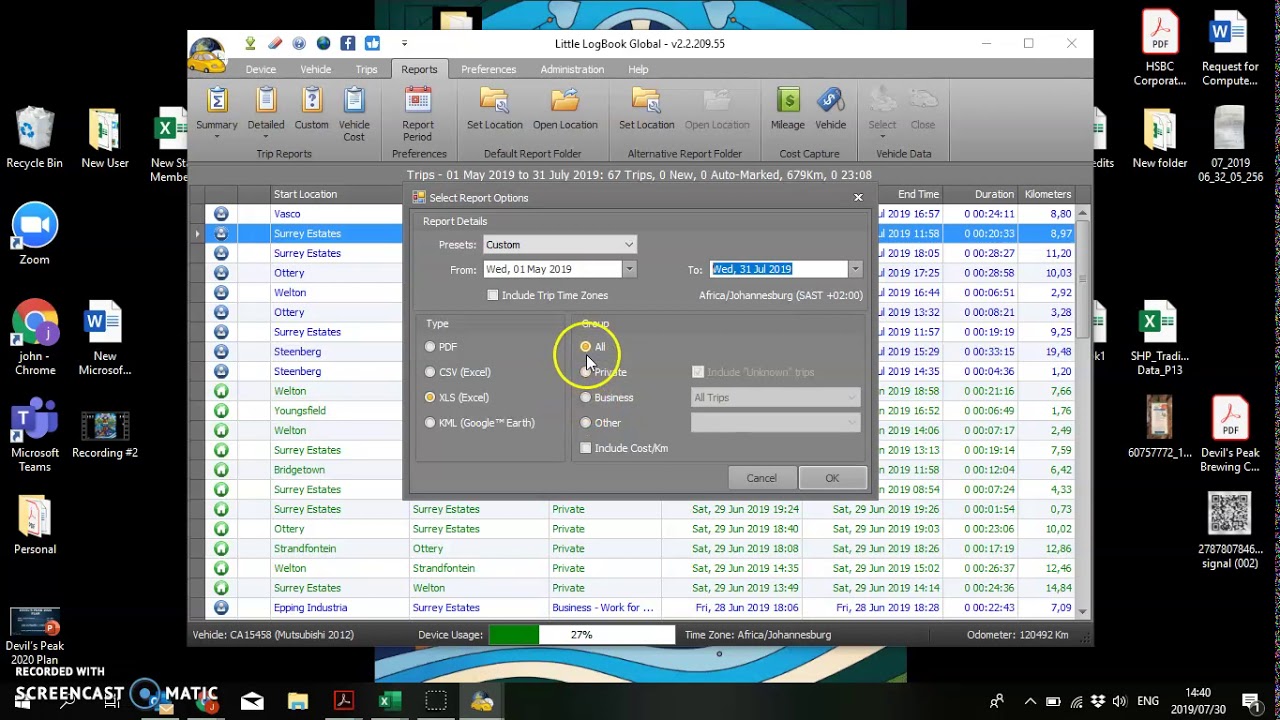The image size is (1280, 720).
Task: Open the Vehicle Cost report
Action: click(x=354, y=115)
